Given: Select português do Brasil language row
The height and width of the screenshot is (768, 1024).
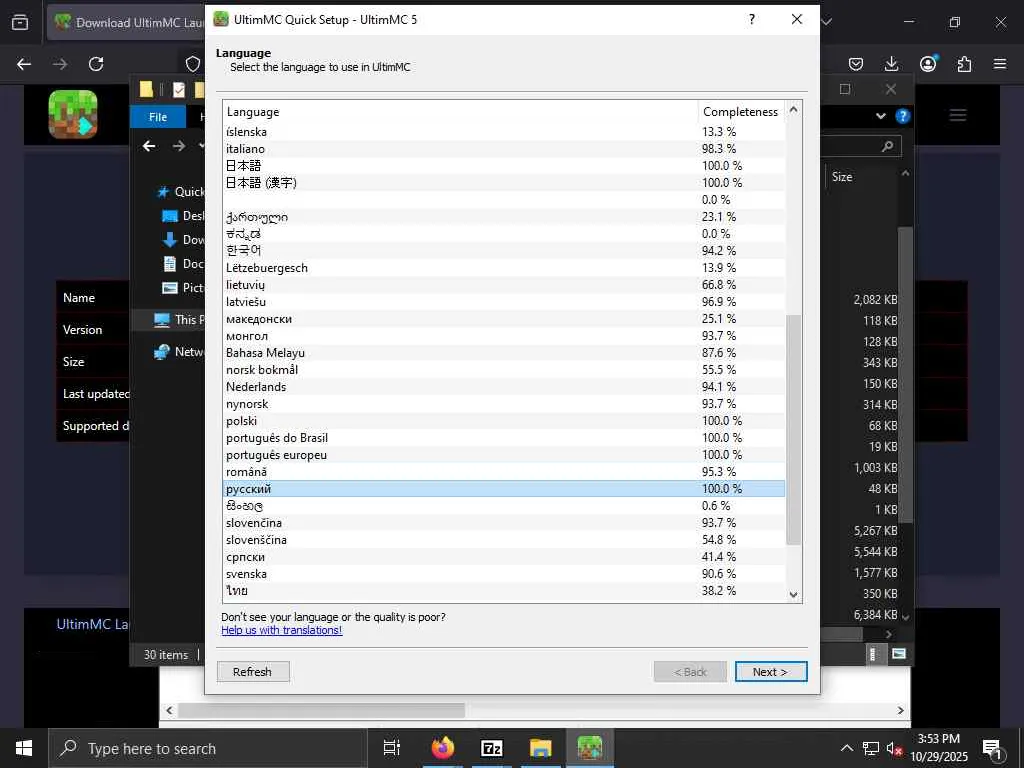Looking at the screenshot, I should click(504, 438).
